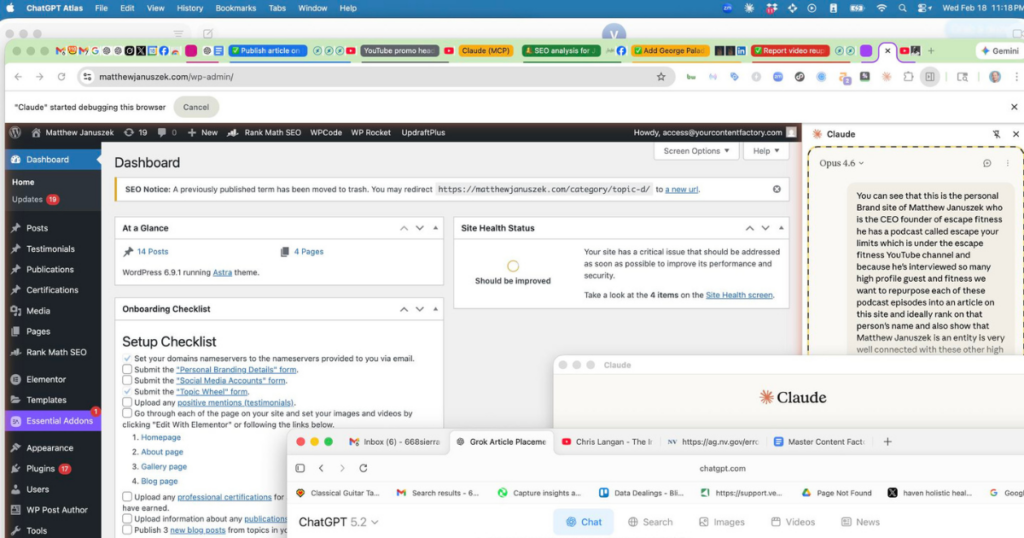Image resolution: width=1024 pixels, height=538 pixels.
Task: Open the Astra theme link
Action: pyautogui.click(x=222, y=272)
